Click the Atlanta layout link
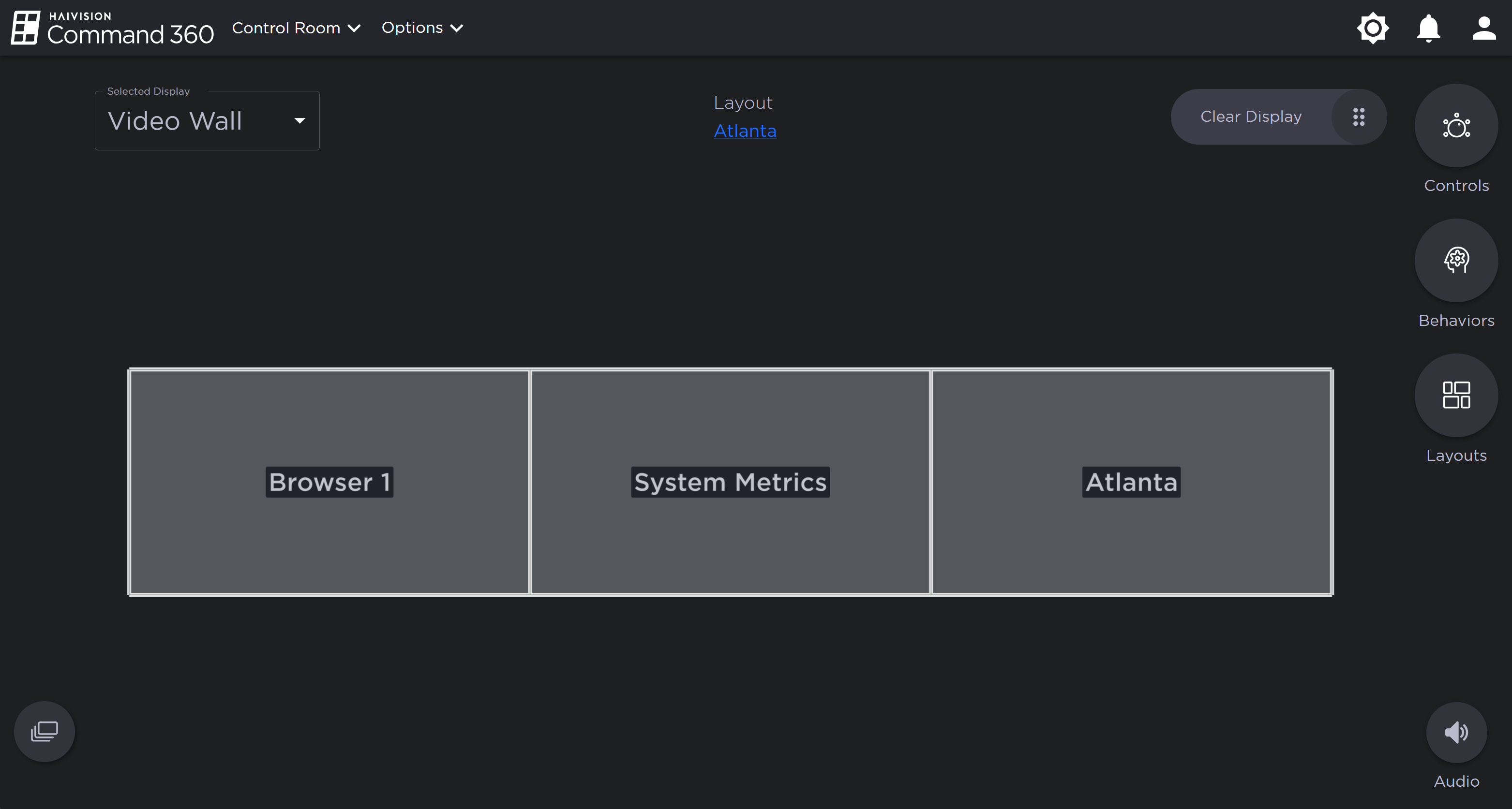 [x=744, y=131]
